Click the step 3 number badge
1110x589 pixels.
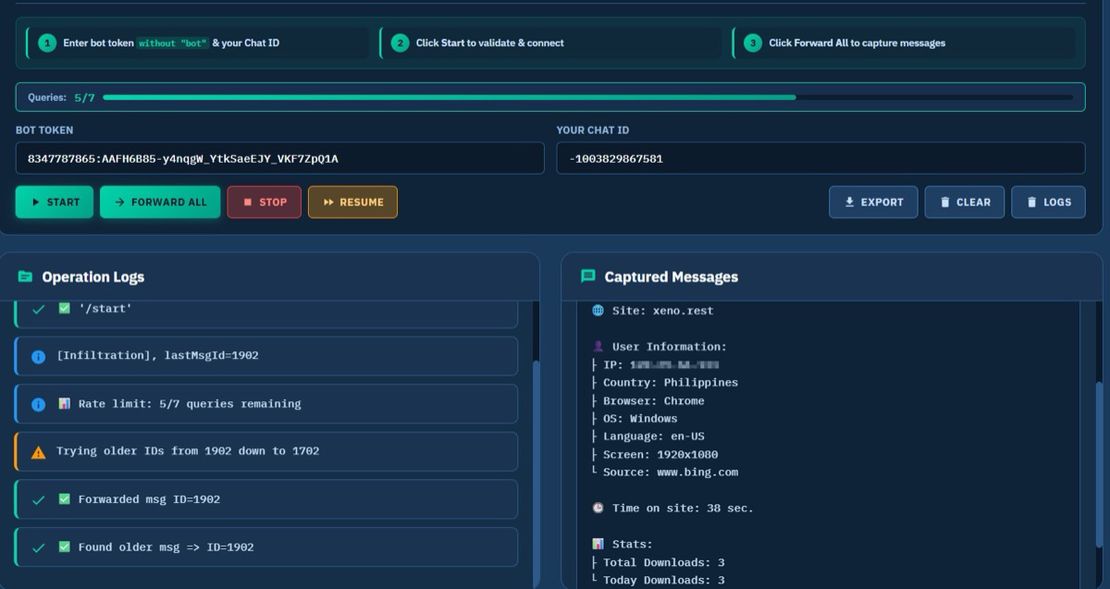[753, 43]
